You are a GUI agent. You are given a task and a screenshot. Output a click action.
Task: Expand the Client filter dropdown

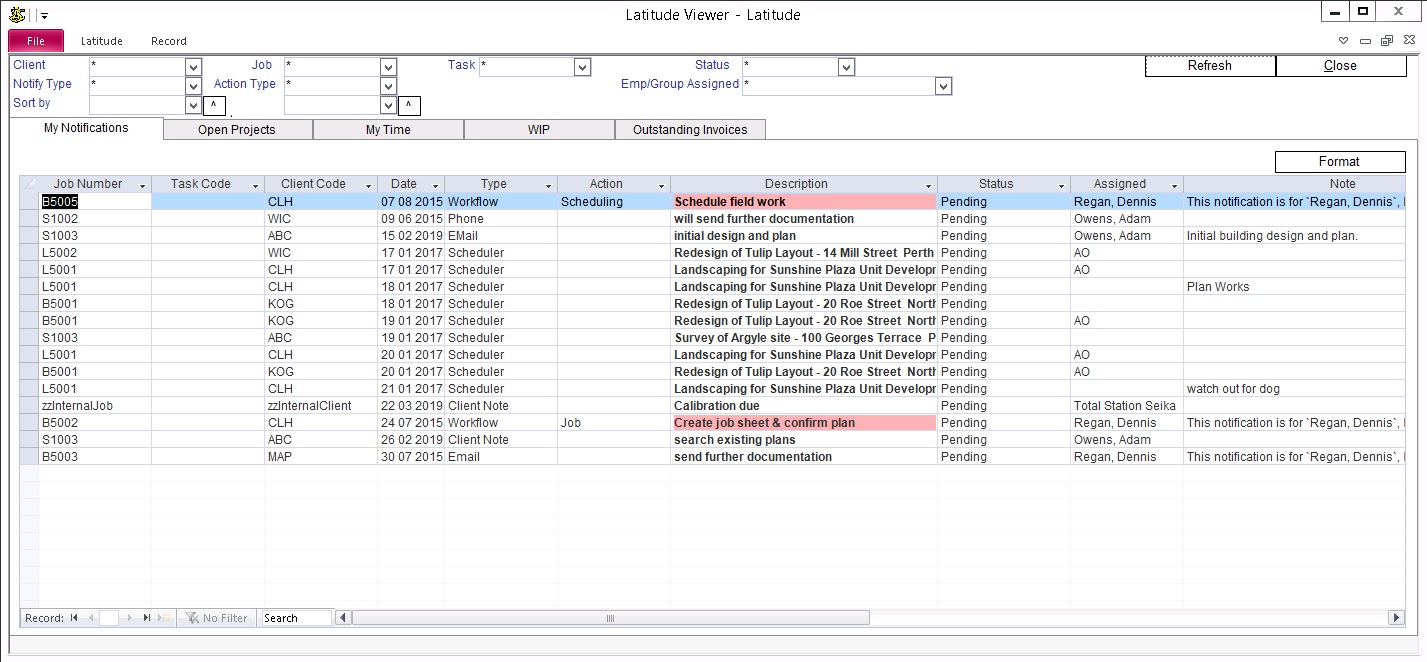(194, 67)
